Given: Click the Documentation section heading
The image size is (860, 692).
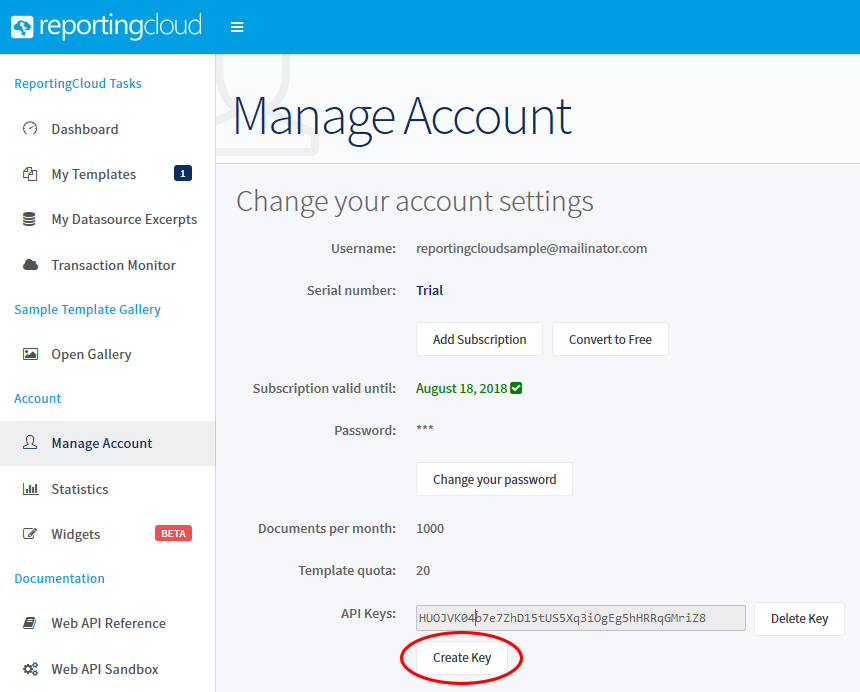Looking at the screenshot, I should (59, 578).
